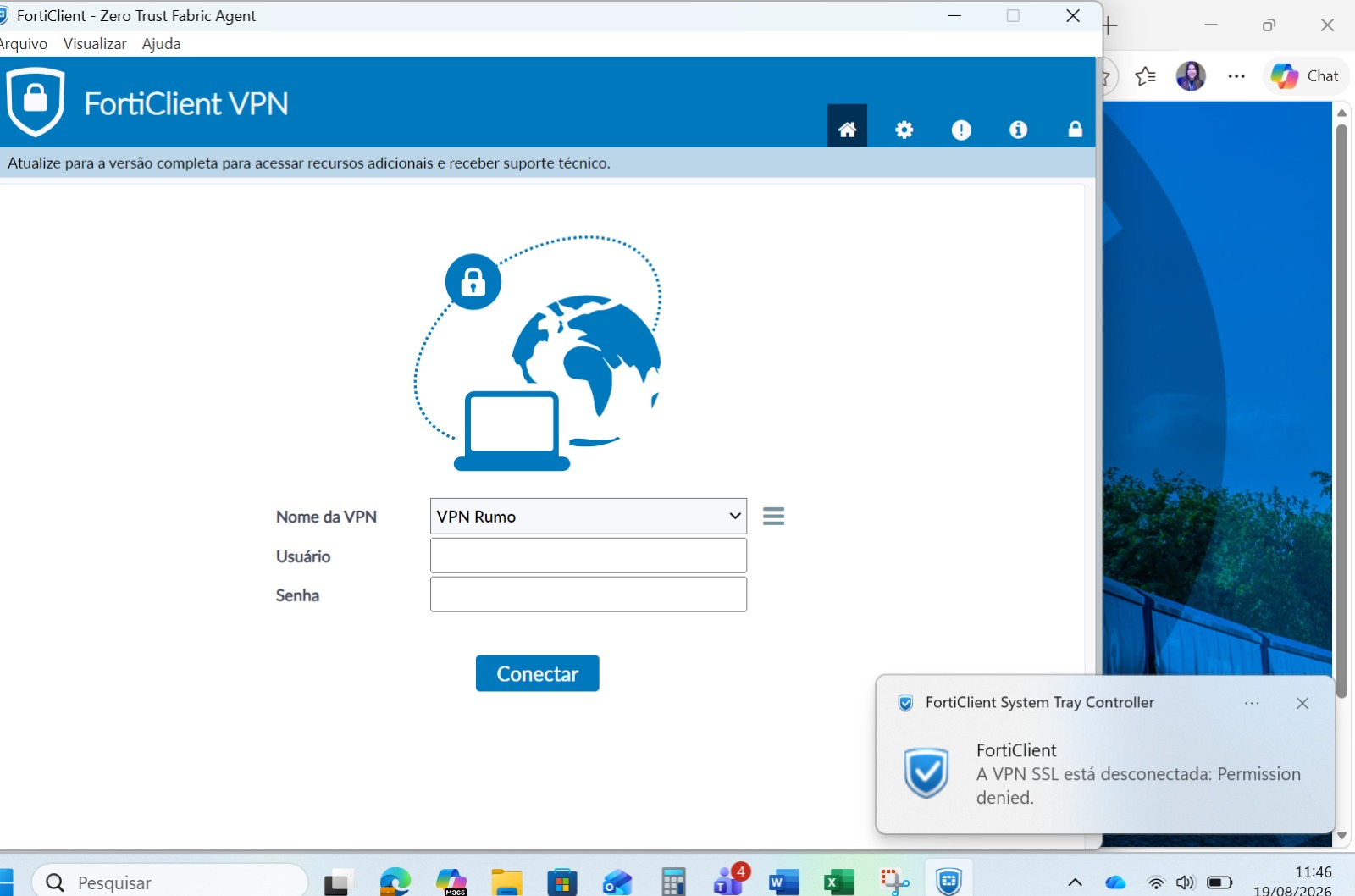Open the Visualizar menu

95,44
